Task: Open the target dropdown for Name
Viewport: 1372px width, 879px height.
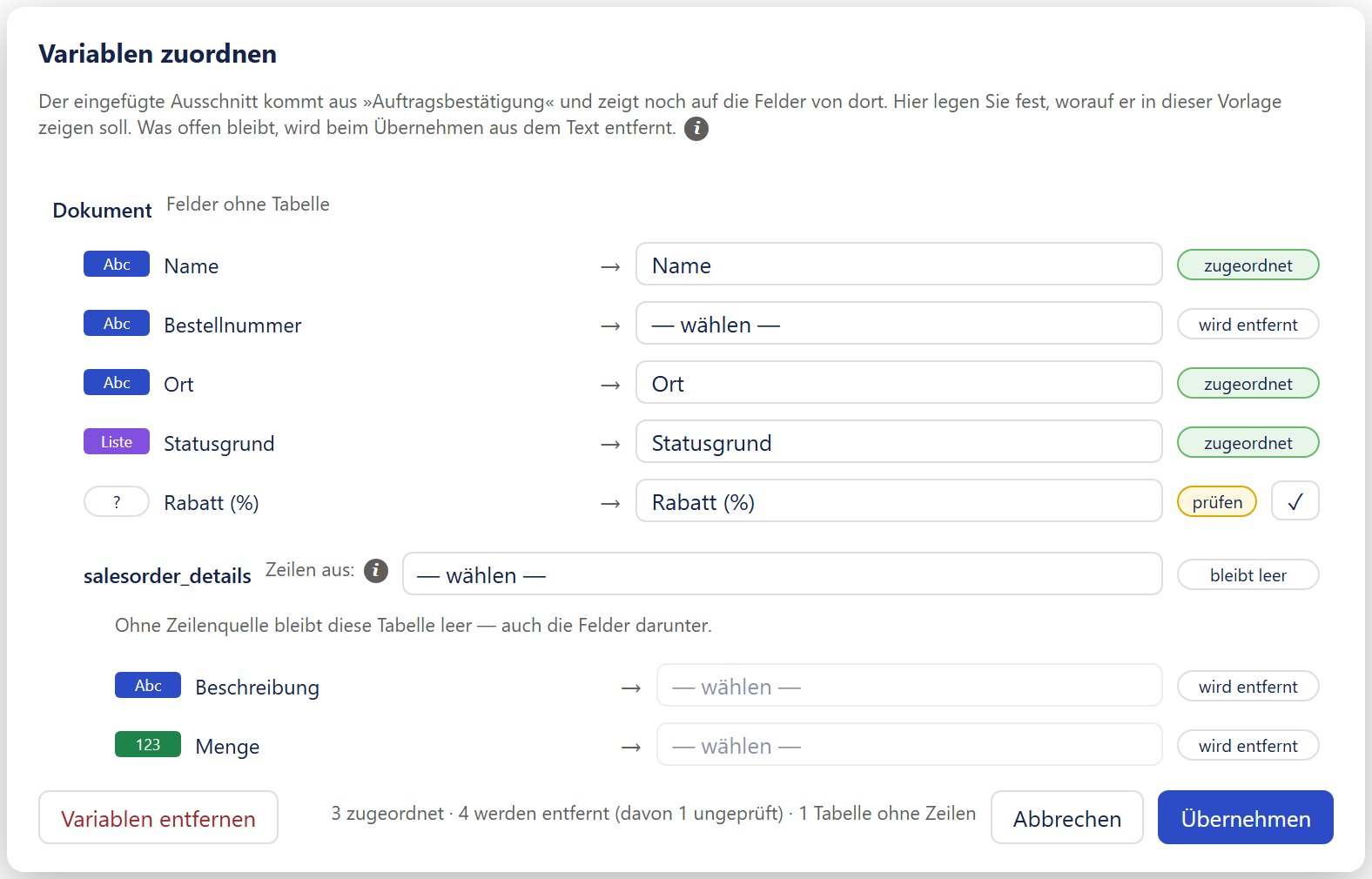Action: [899, 265]
